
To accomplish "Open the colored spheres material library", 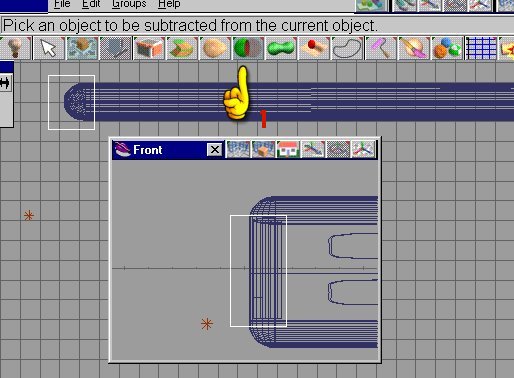I will pyautogui.click(x=447, y=48).
